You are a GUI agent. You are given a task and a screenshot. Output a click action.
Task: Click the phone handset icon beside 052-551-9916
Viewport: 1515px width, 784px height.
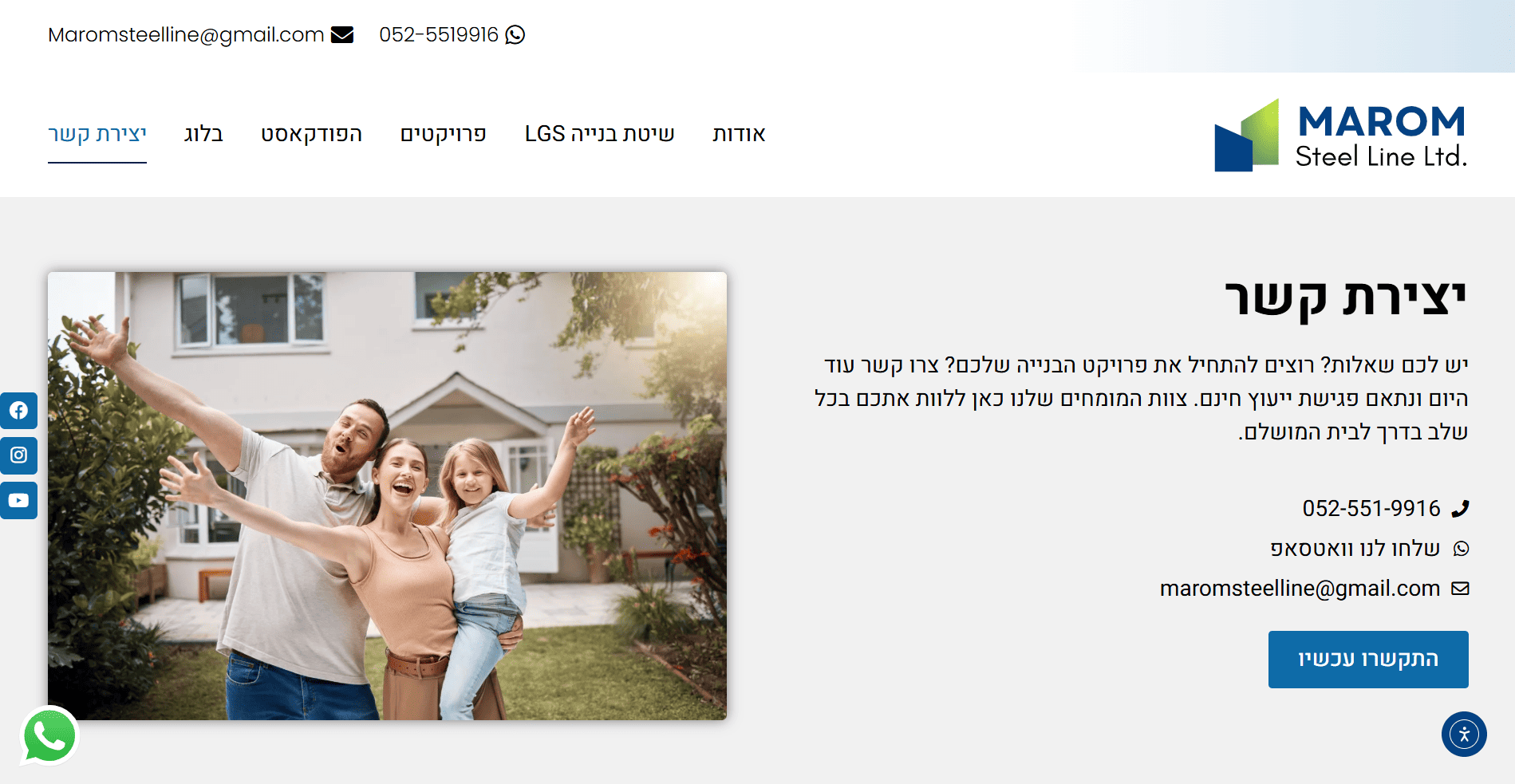pyautogui.click(x=1460, y=508)
